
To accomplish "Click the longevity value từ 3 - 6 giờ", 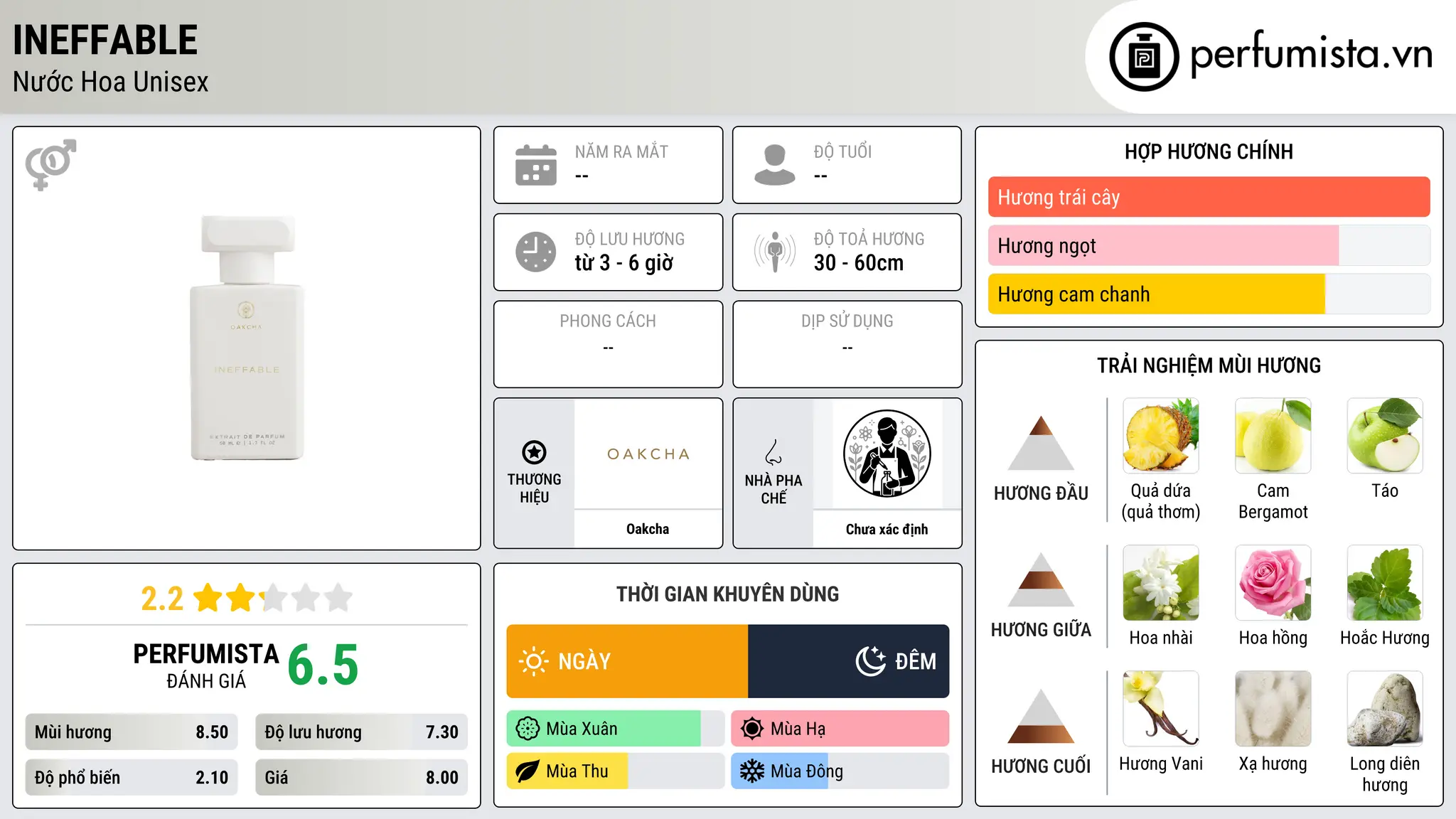I will 624,263.
